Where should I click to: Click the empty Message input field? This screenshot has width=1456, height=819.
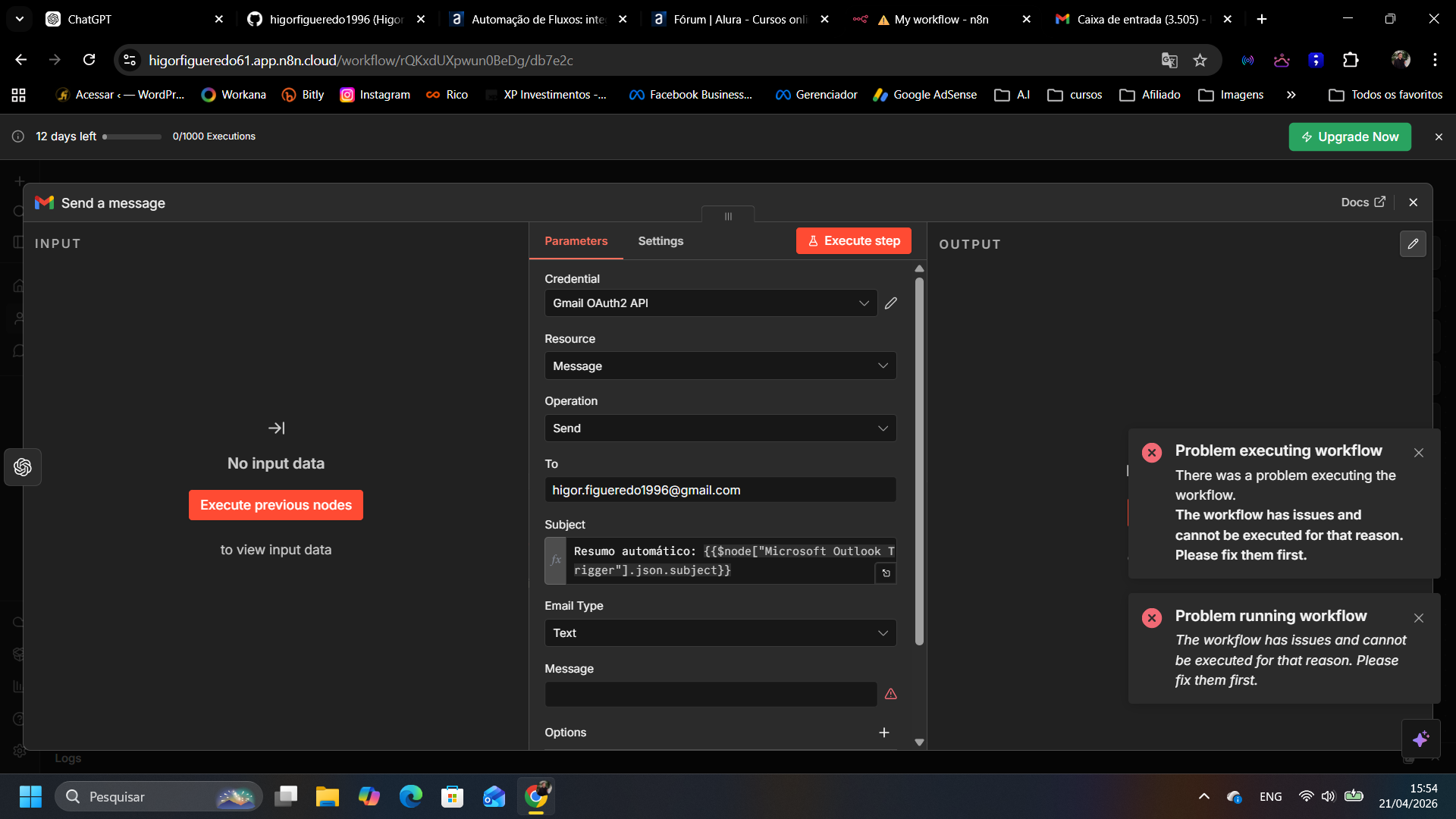710,695
